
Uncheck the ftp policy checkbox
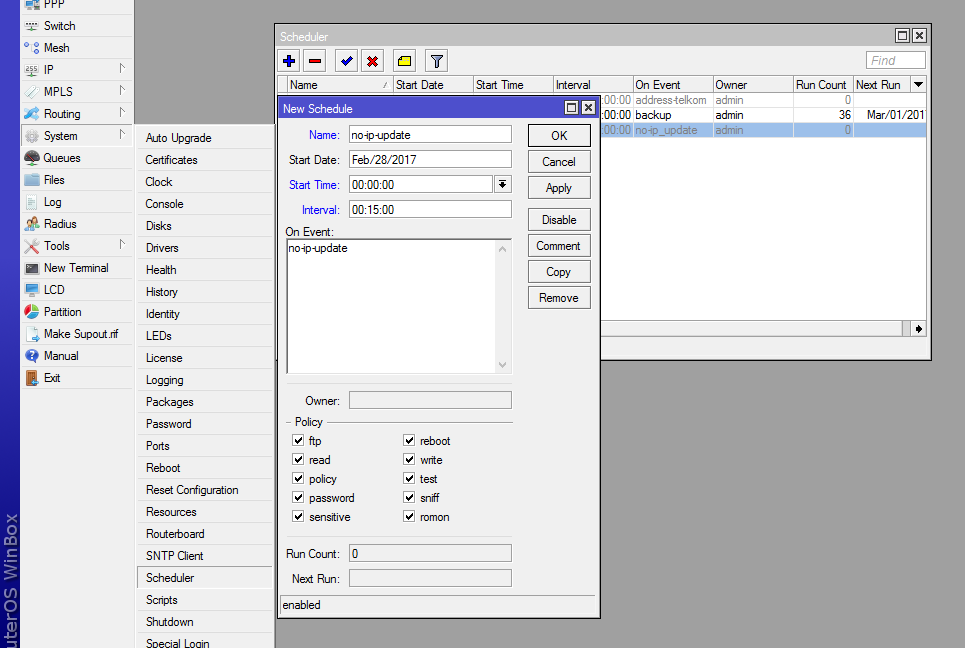(297, 440)
